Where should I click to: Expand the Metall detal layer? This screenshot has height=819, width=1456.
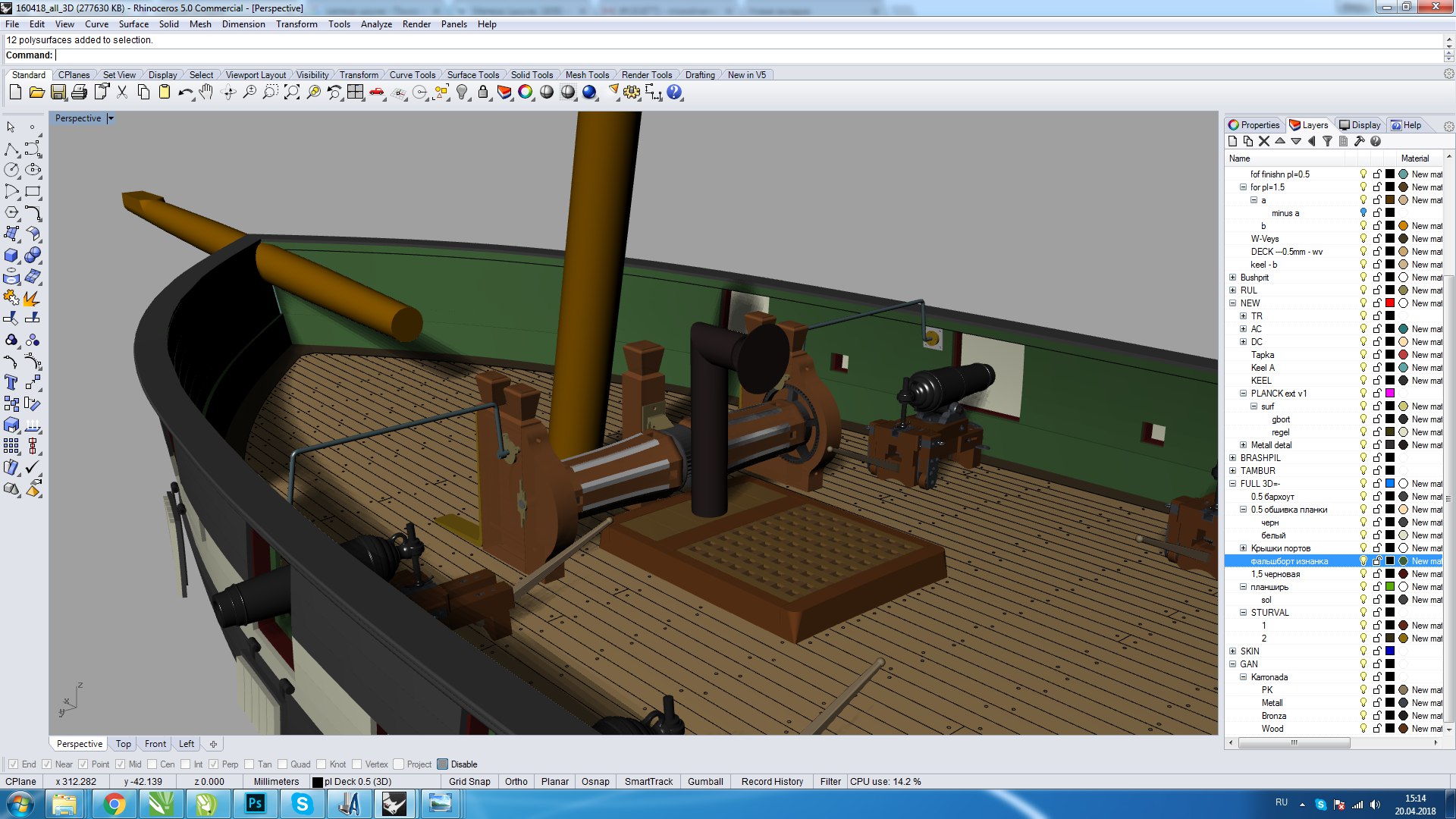pos(1244,445)
